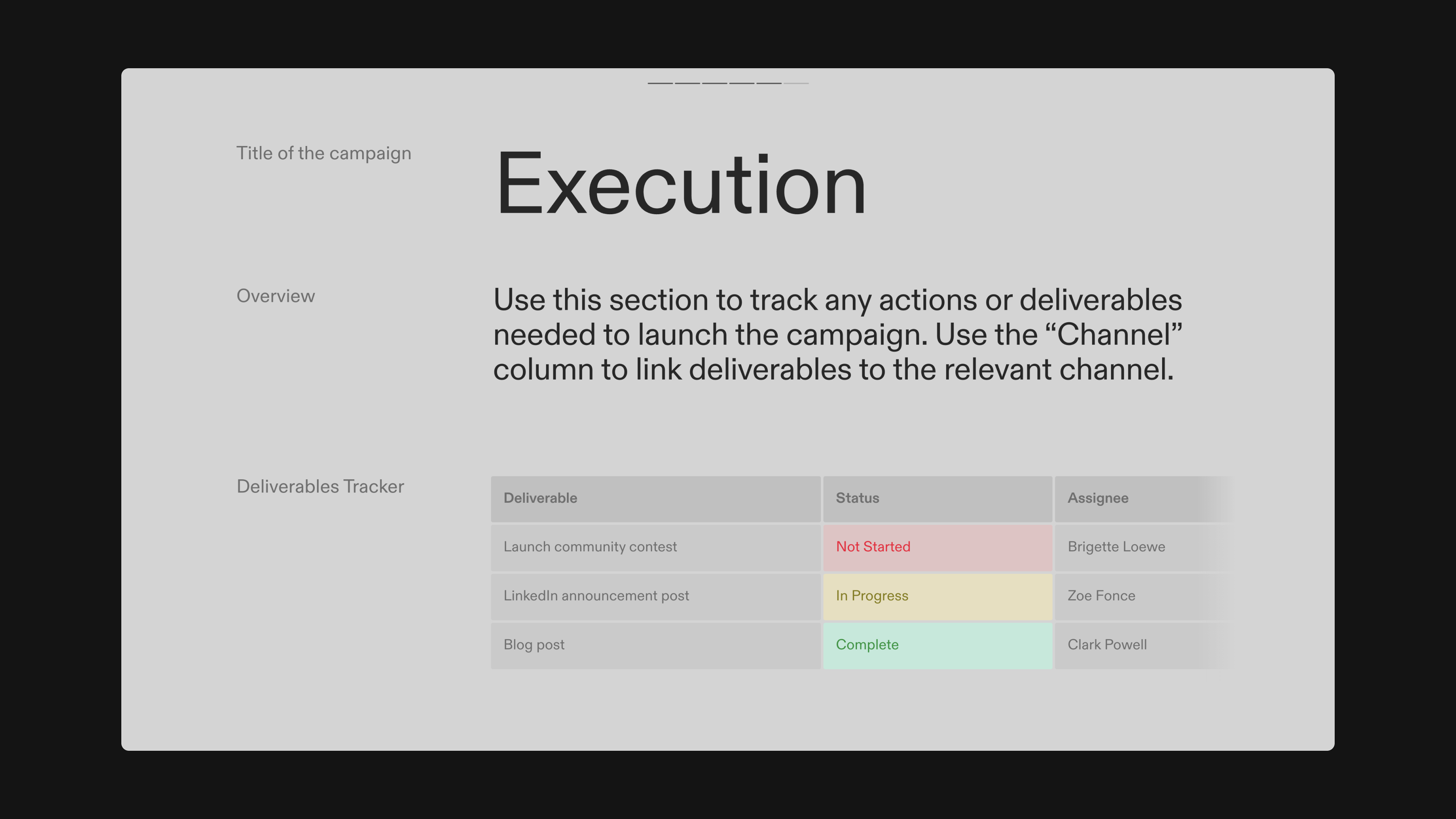Click the large Execution heading
This screenshot has height=819, width=1456.
681,184
